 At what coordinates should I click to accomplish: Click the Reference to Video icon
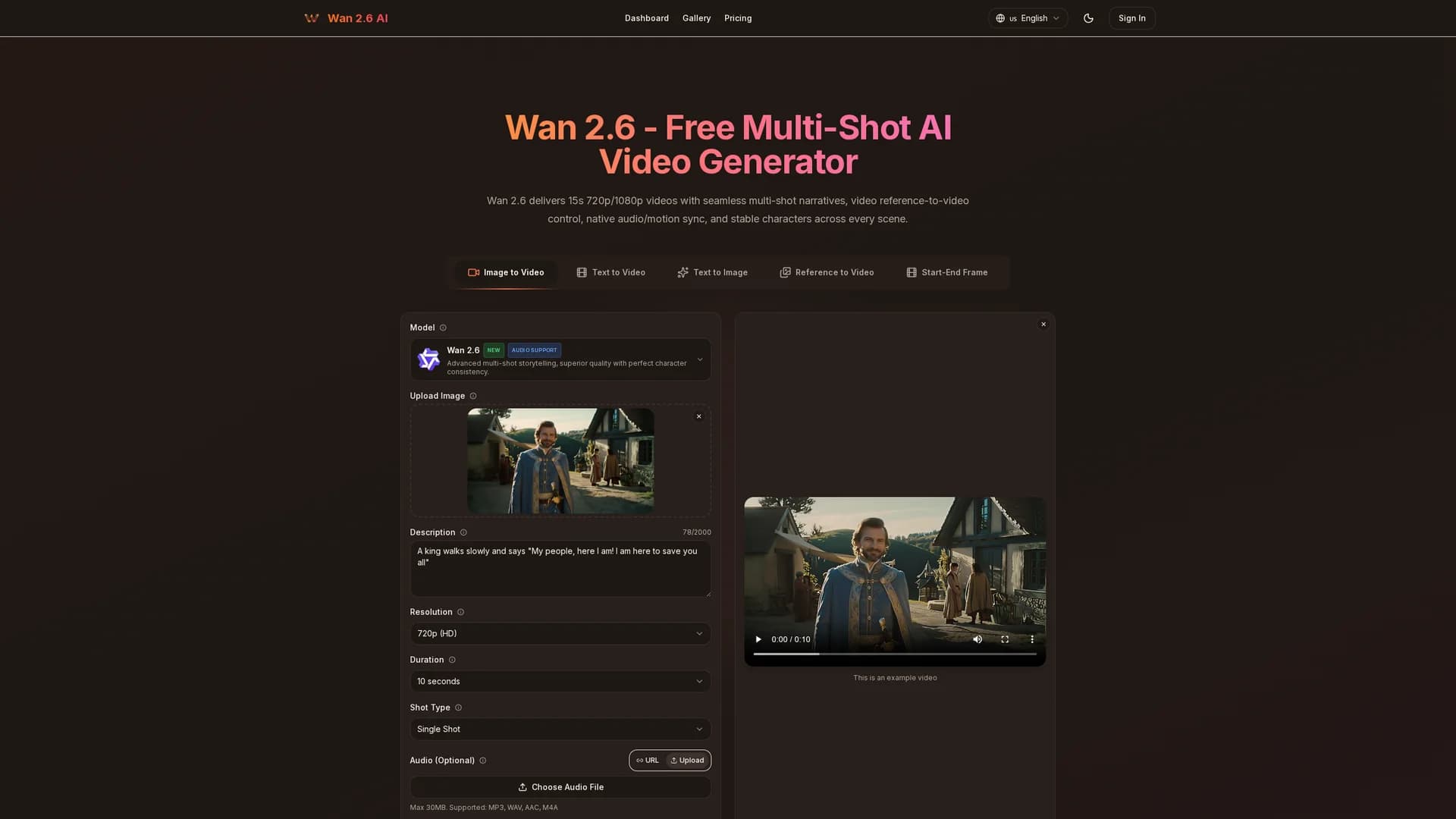(785, 272)
